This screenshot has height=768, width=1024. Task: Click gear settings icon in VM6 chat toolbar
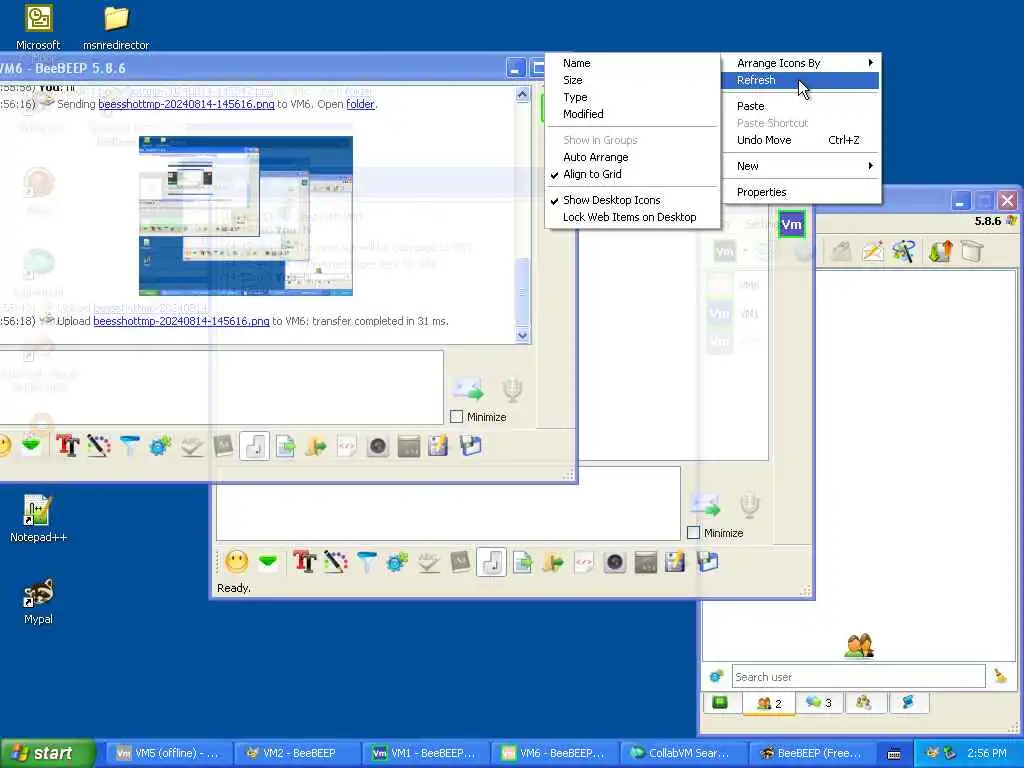tap(160, 446)
